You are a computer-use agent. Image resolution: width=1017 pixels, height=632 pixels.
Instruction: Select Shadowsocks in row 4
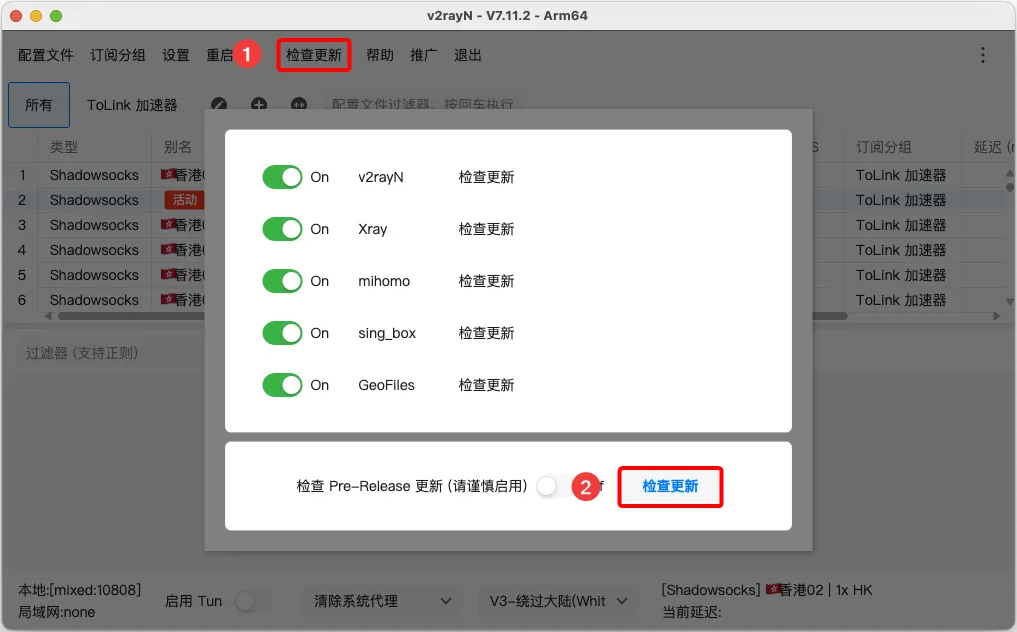94,250
